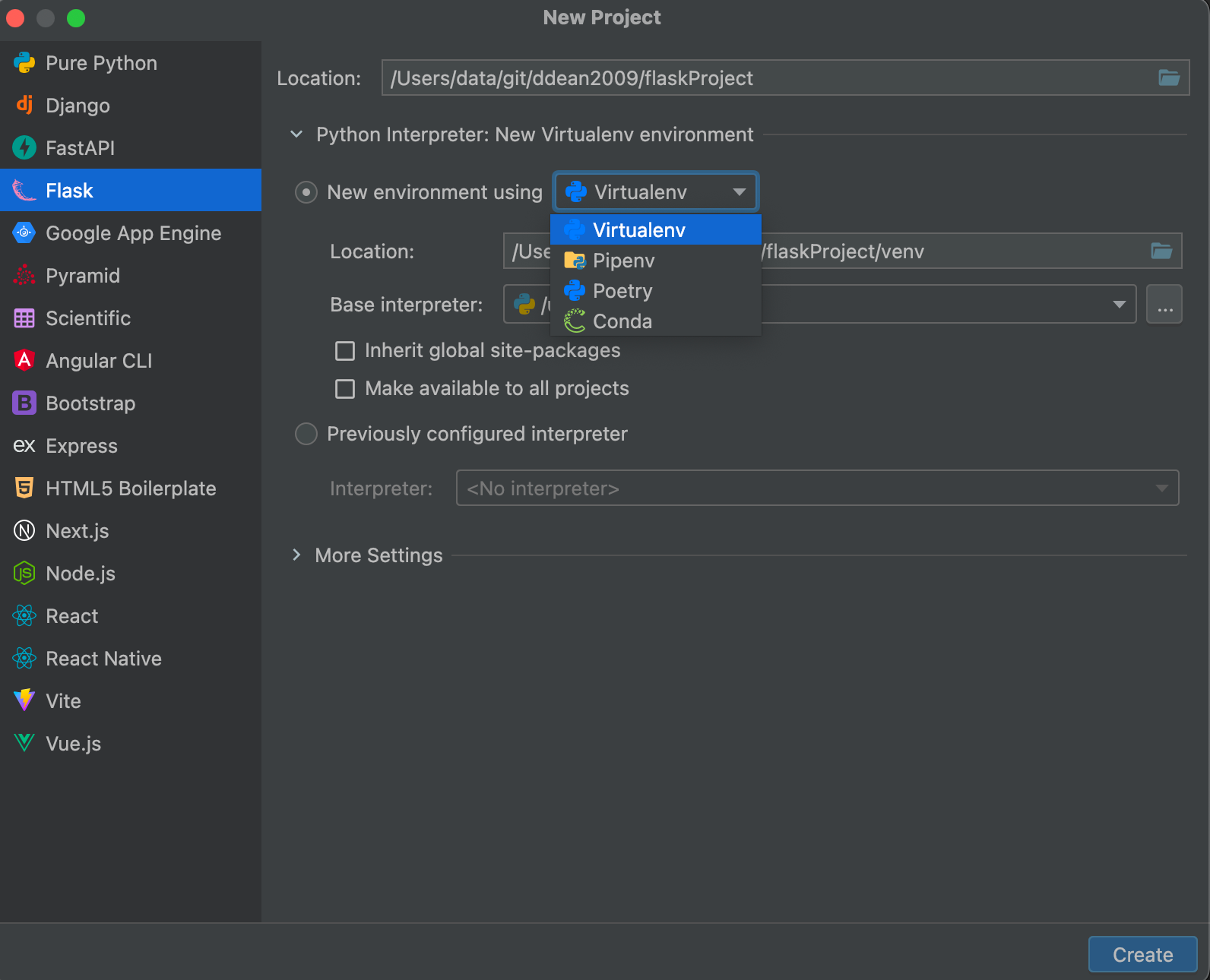
Task: Browse folder icon for project Location
Action: coord(1168,77)
